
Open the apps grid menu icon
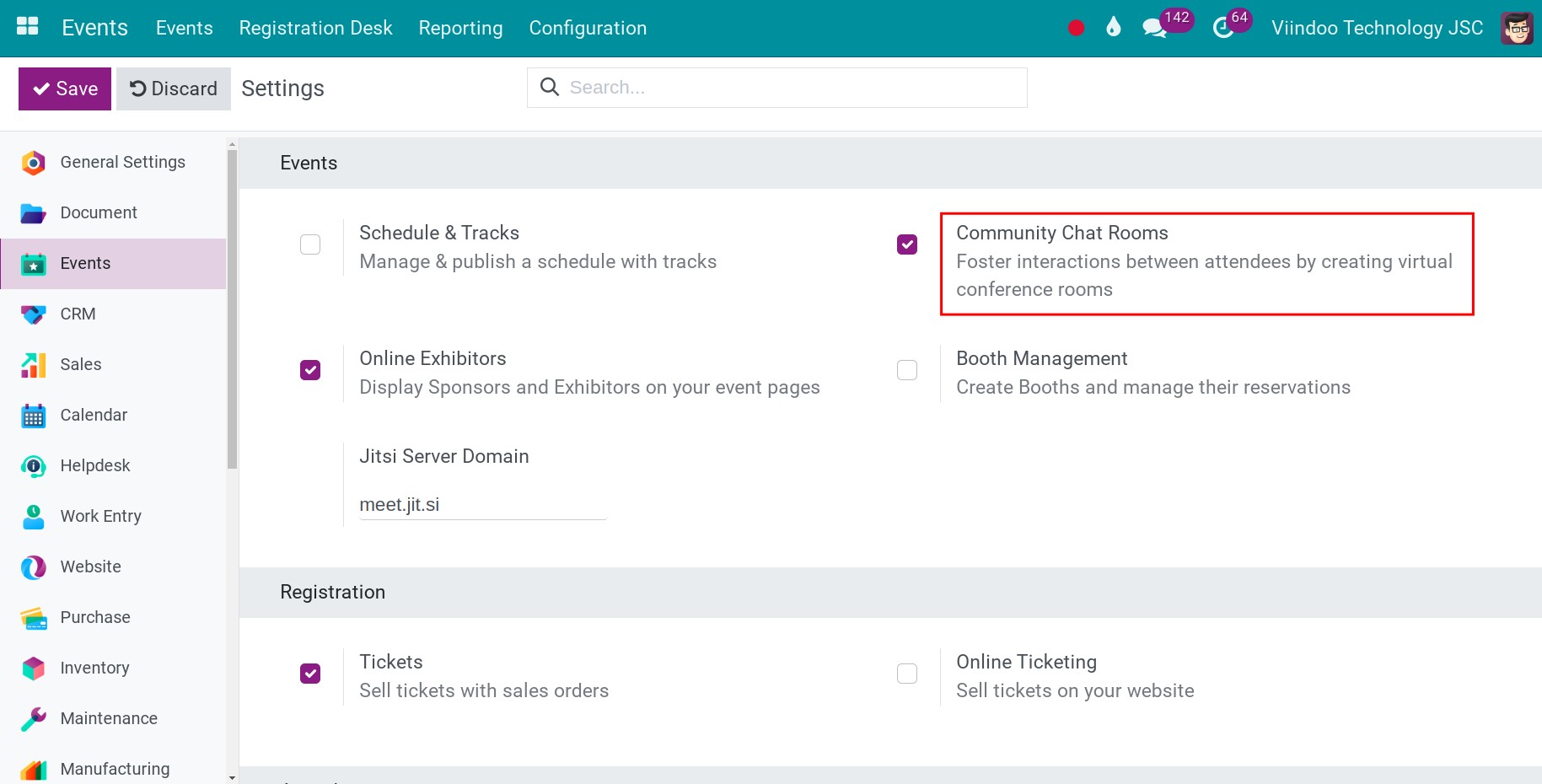28,26
